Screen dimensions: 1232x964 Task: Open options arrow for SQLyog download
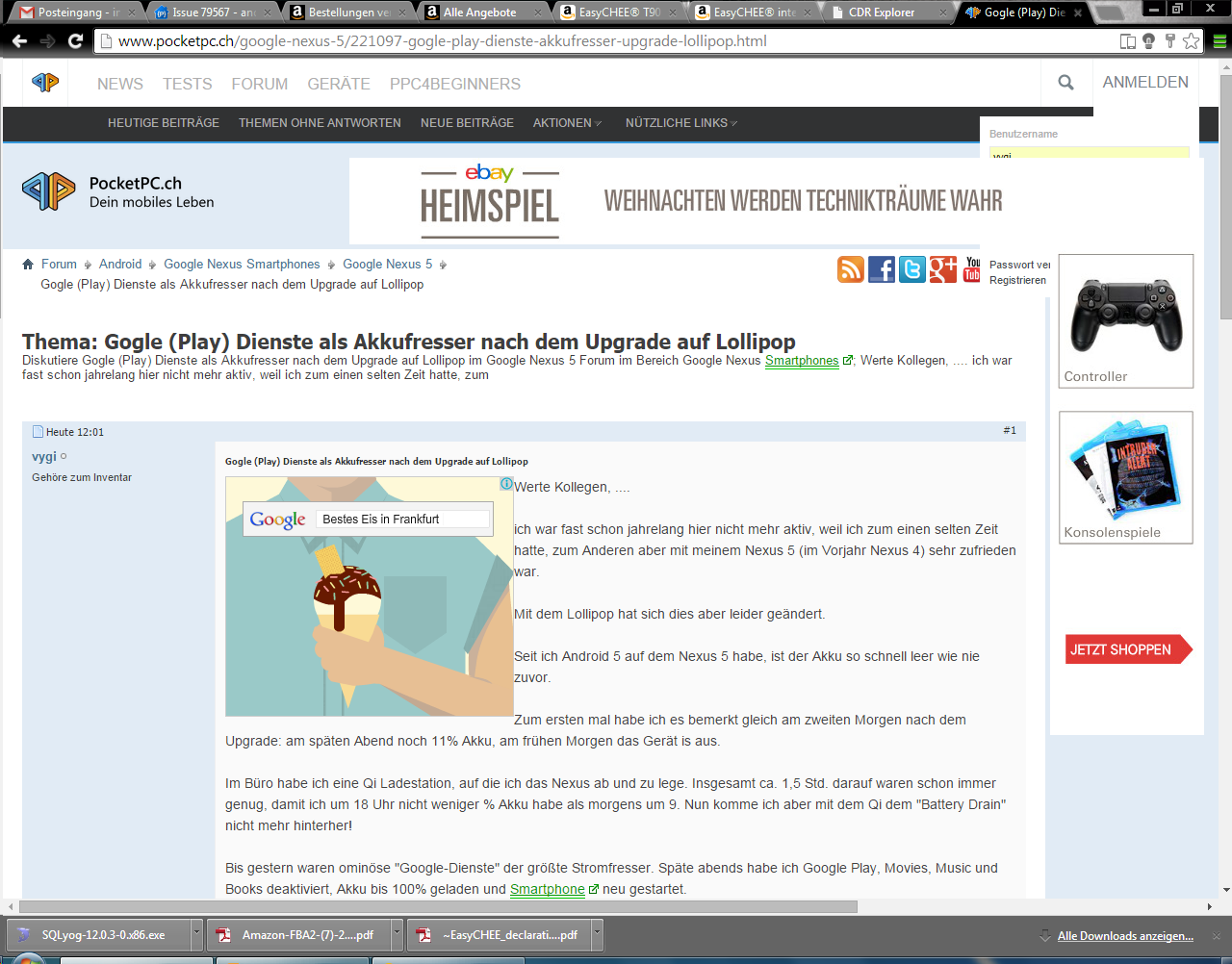tap(196, 934)
